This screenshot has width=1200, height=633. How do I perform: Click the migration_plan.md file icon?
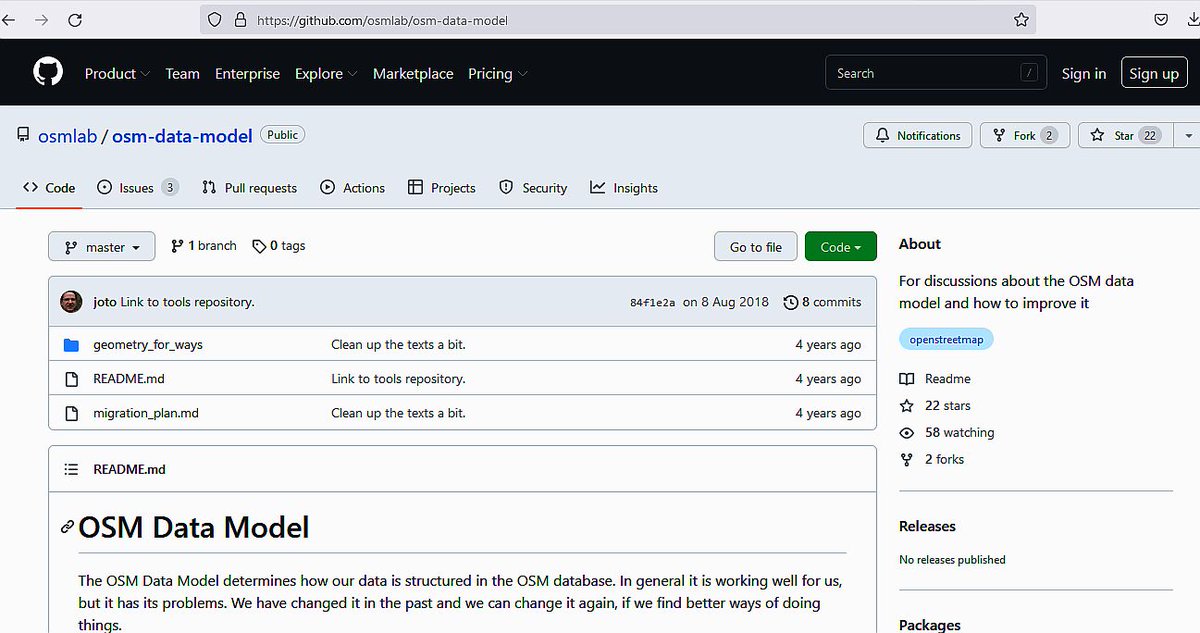[x=71, y=413]
